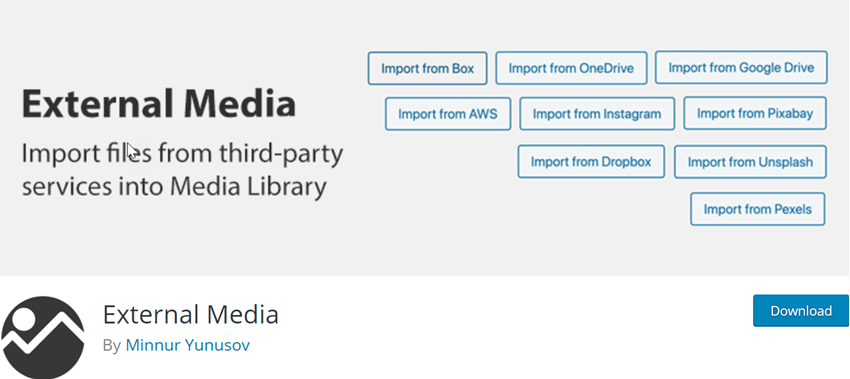Click the 'By' label before the author name
Image resolution: width=850 pixels, height=379 pixels.
[x=112, y=345]
